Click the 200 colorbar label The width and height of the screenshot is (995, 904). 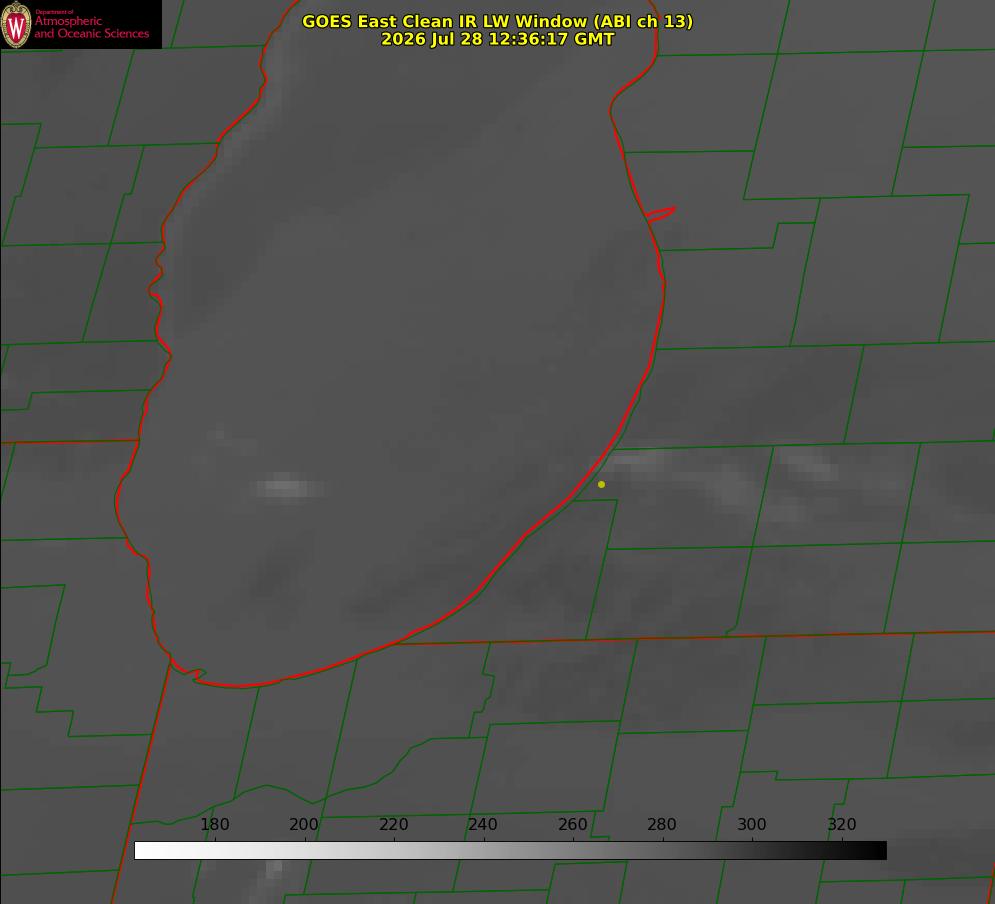click(x=303, y=824)
